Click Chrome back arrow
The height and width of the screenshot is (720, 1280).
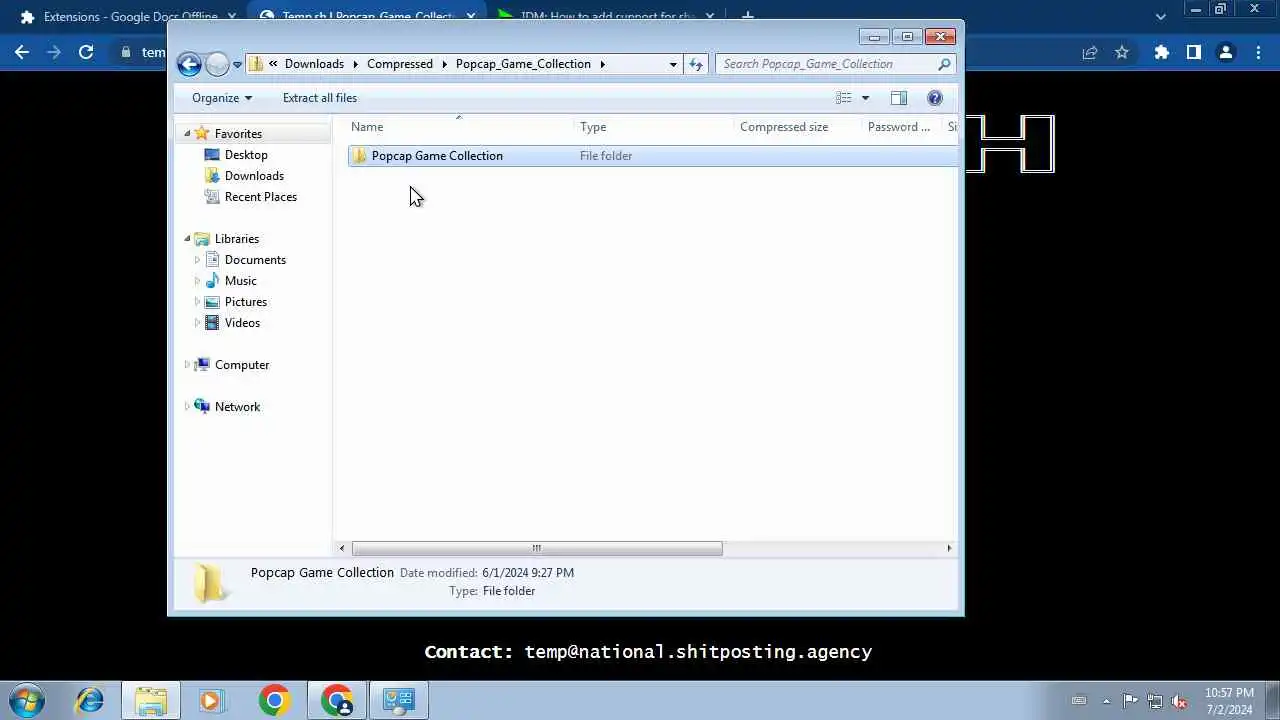[22, 52]
